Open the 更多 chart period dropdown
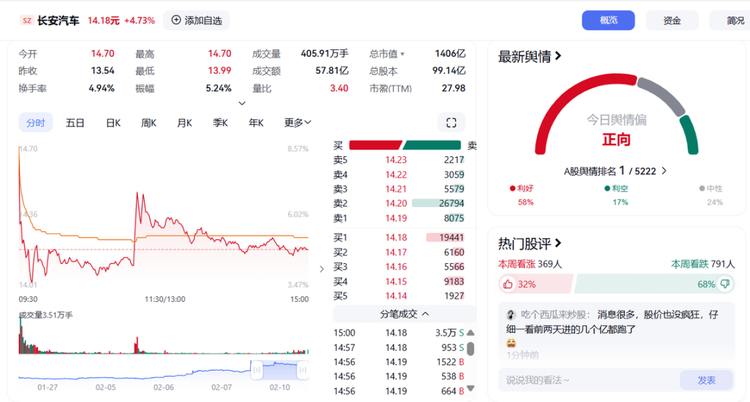 pyautogui.click(x=297, y=123)
